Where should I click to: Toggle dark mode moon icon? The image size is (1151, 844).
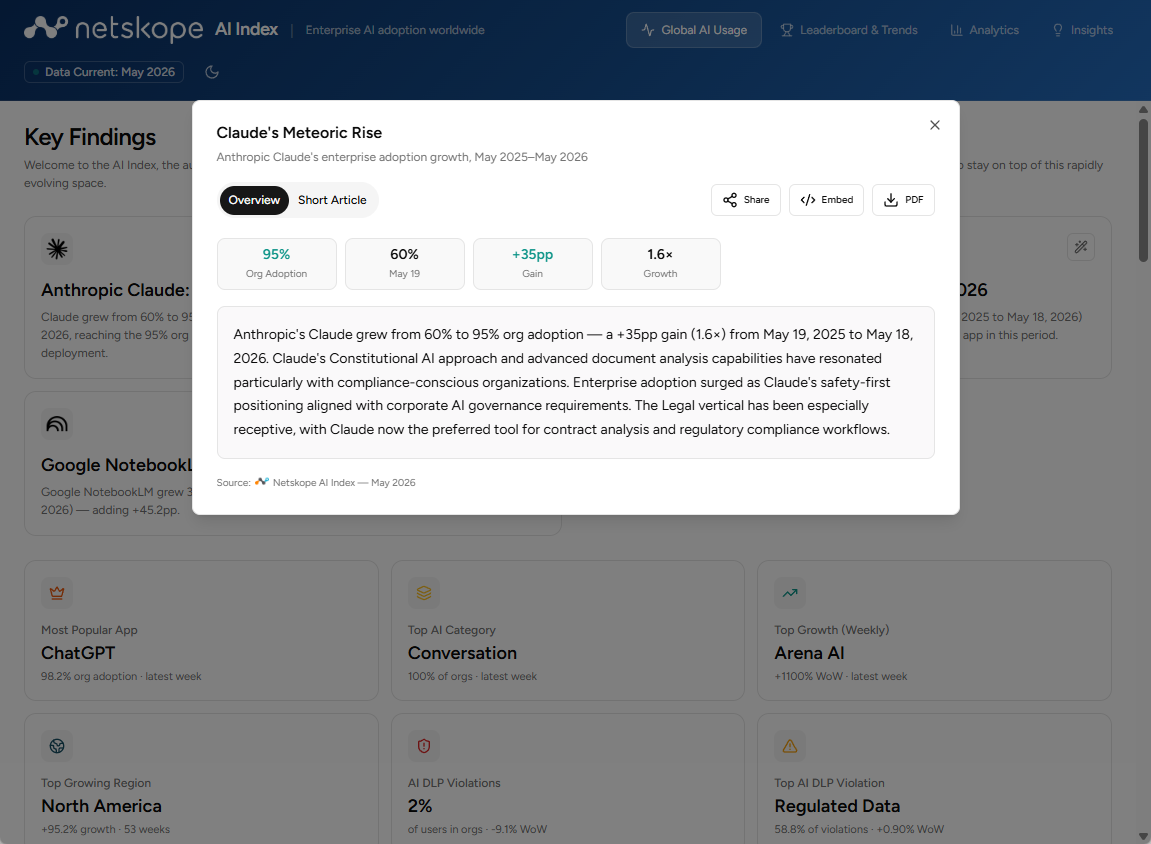(212, 72)
